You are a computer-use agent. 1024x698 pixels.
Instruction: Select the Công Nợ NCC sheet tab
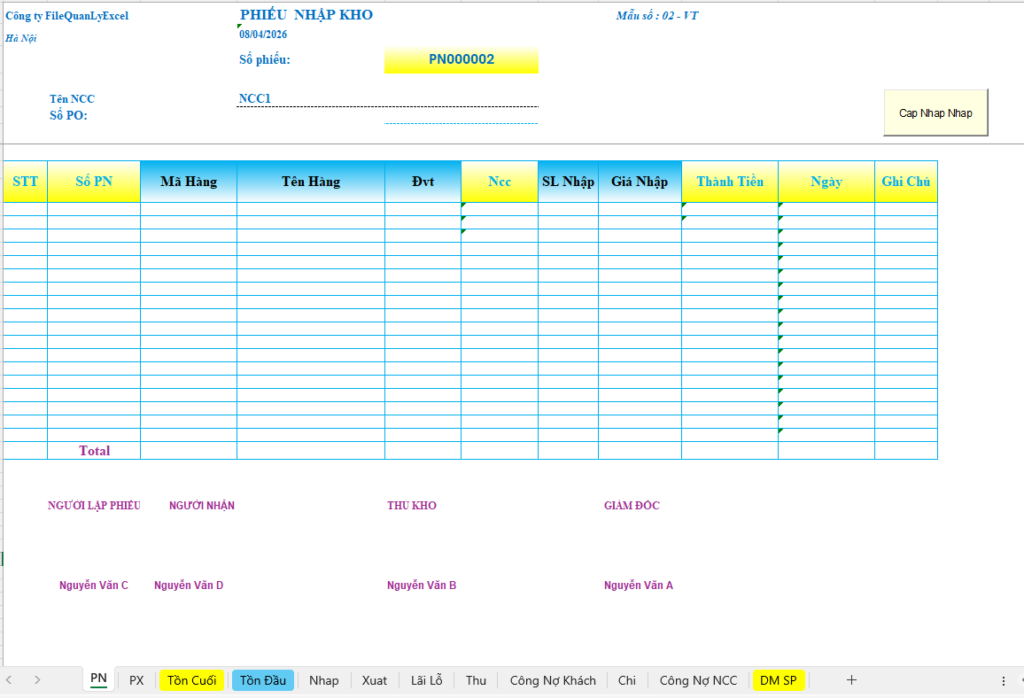coord(698,680)
